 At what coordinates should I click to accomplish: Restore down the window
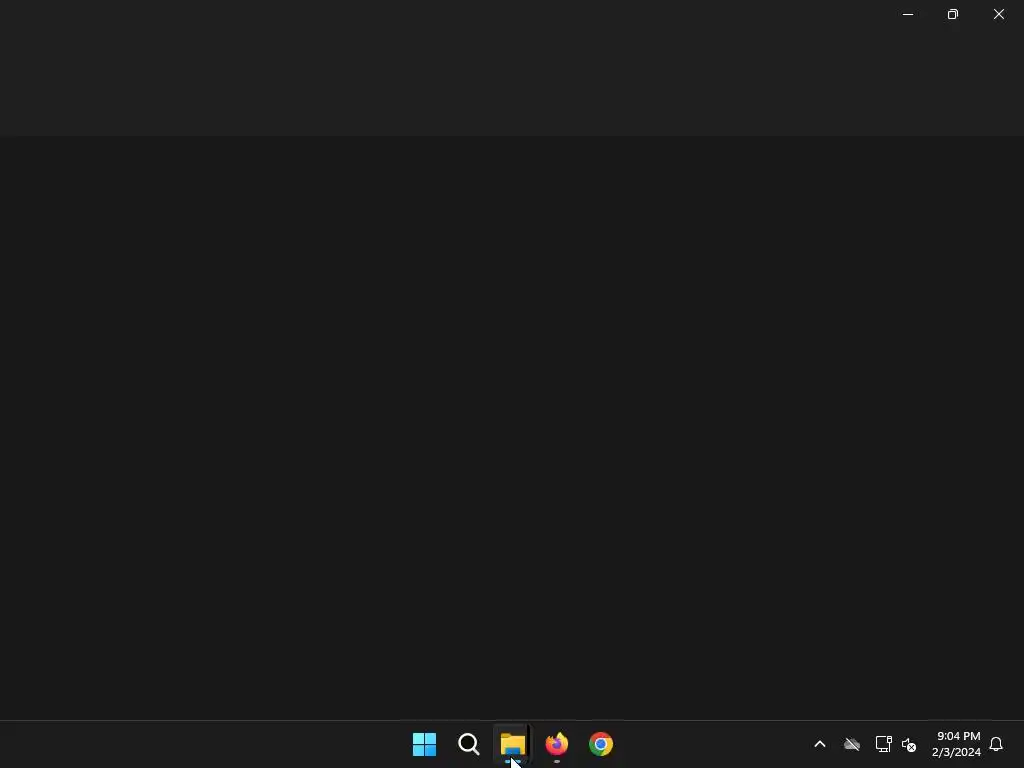coord(953,14)
